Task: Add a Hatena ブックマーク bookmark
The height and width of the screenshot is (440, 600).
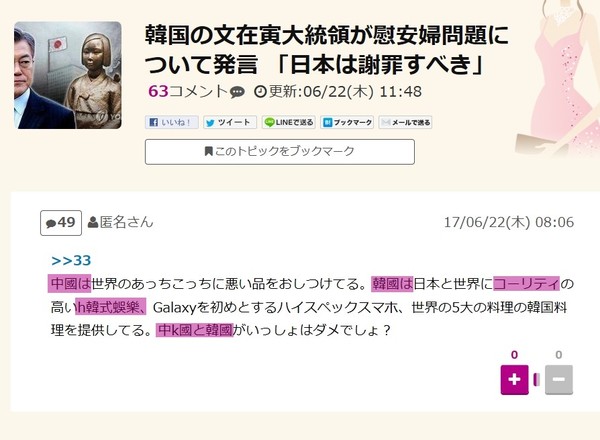Action: pyautogui.click(x=347, y=122)
